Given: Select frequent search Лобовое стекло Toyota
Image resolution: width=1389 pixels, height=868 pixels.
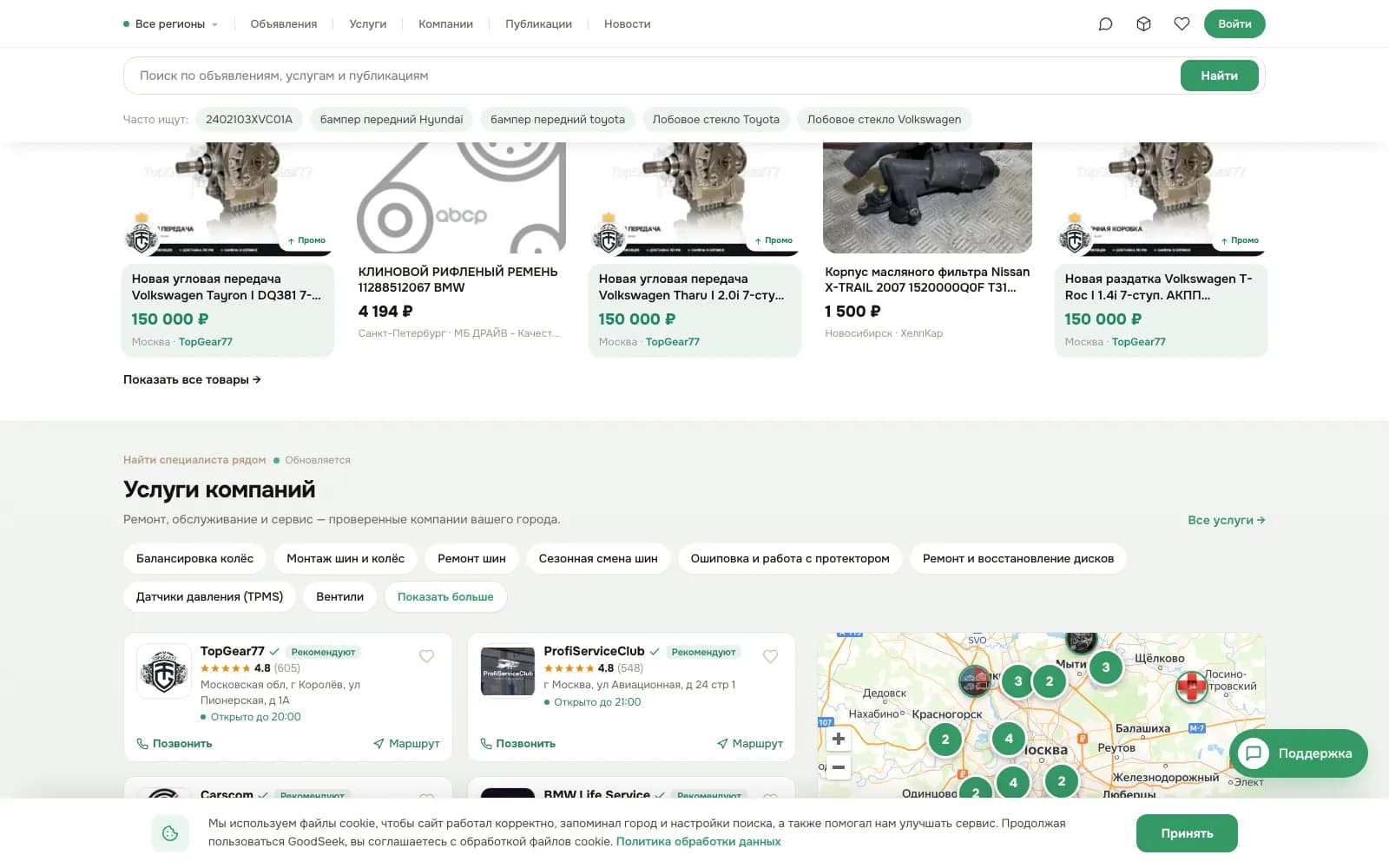Looking at the screenshot, I should [716, 120].
